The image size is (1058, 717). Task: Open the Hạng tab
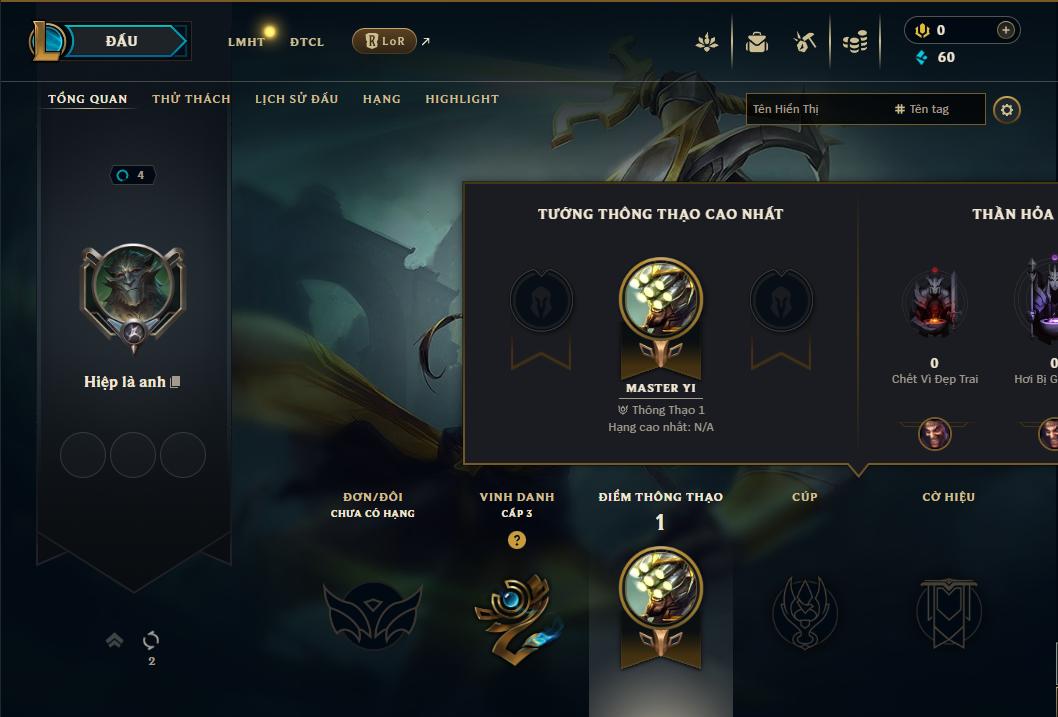click(x=382, y=99)
